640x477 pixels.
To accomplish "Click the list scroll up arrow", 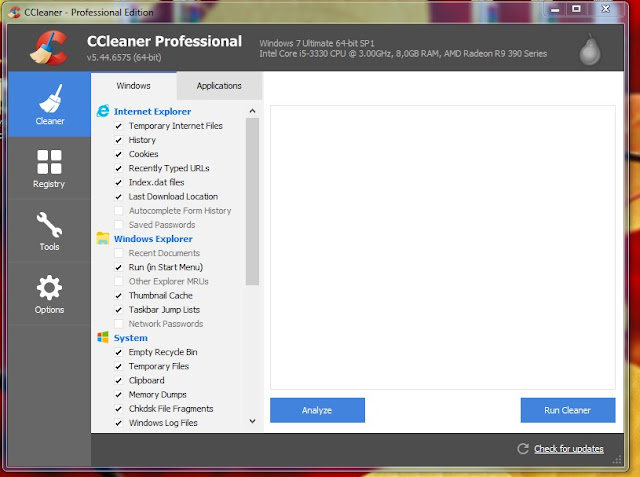I will click(x=252, y=111).
